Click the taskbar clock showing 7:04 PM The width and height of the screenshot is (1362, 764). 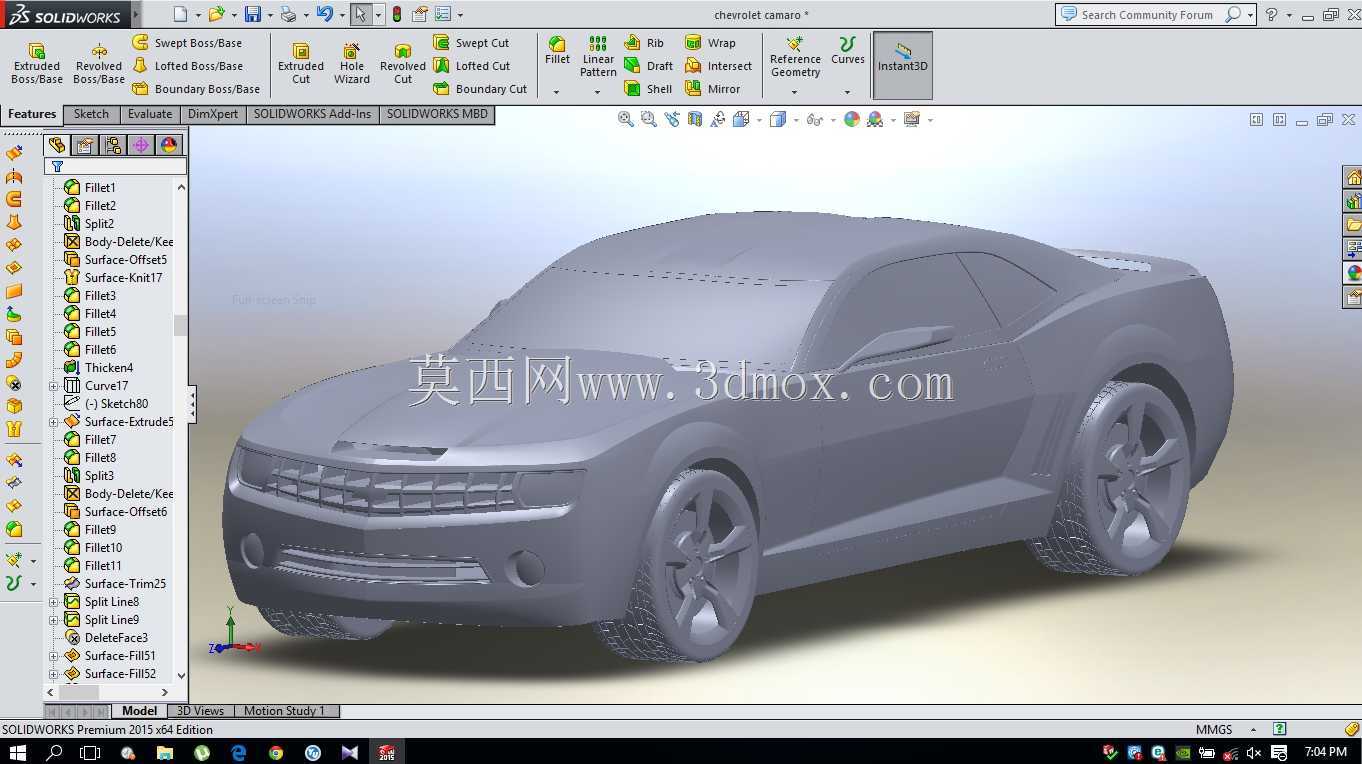click(1325, 752)
